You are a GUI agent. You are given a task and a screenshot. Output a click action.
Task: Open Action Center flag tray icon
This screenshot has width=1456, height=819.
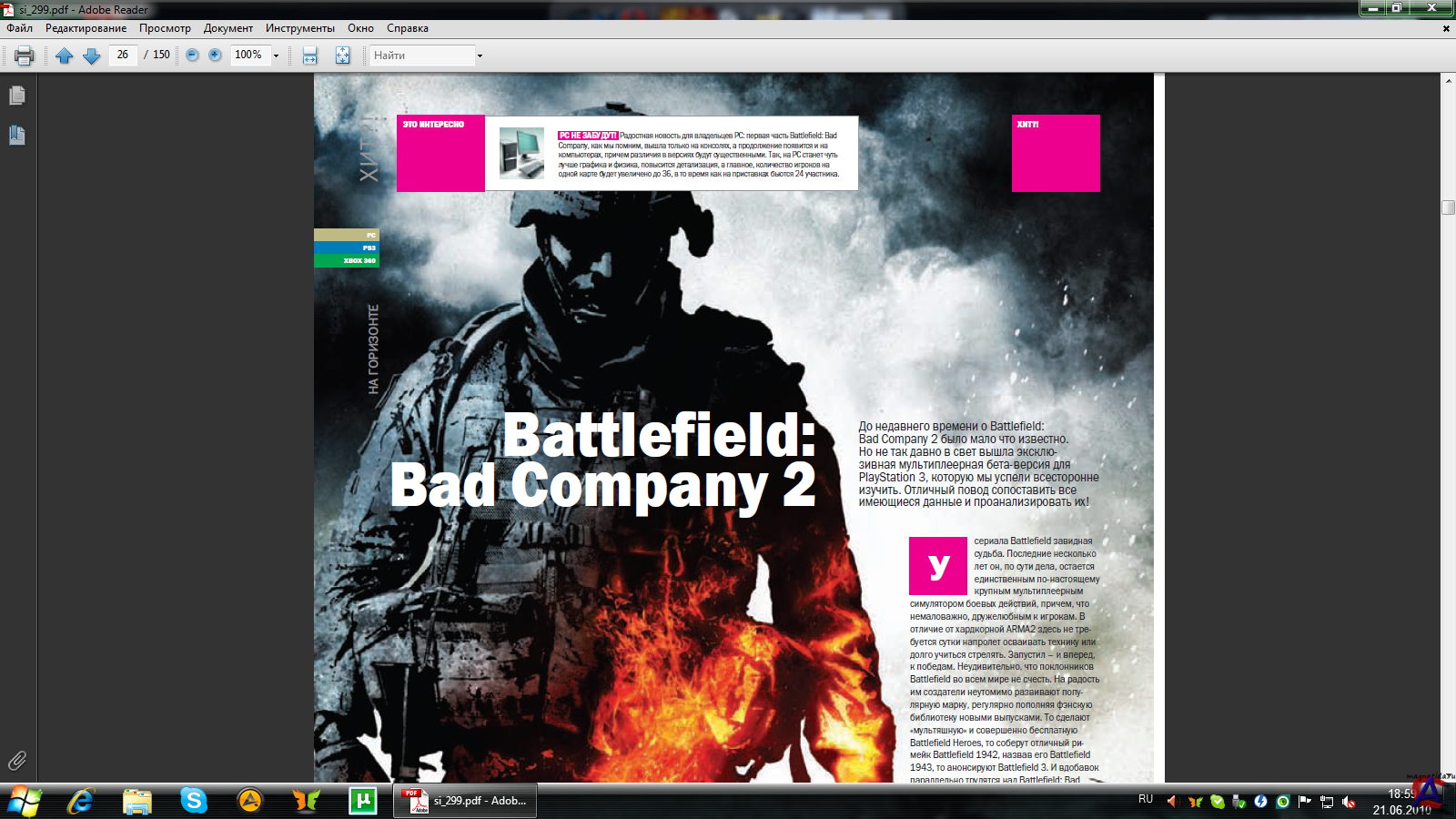click(x=1305, y=802)
